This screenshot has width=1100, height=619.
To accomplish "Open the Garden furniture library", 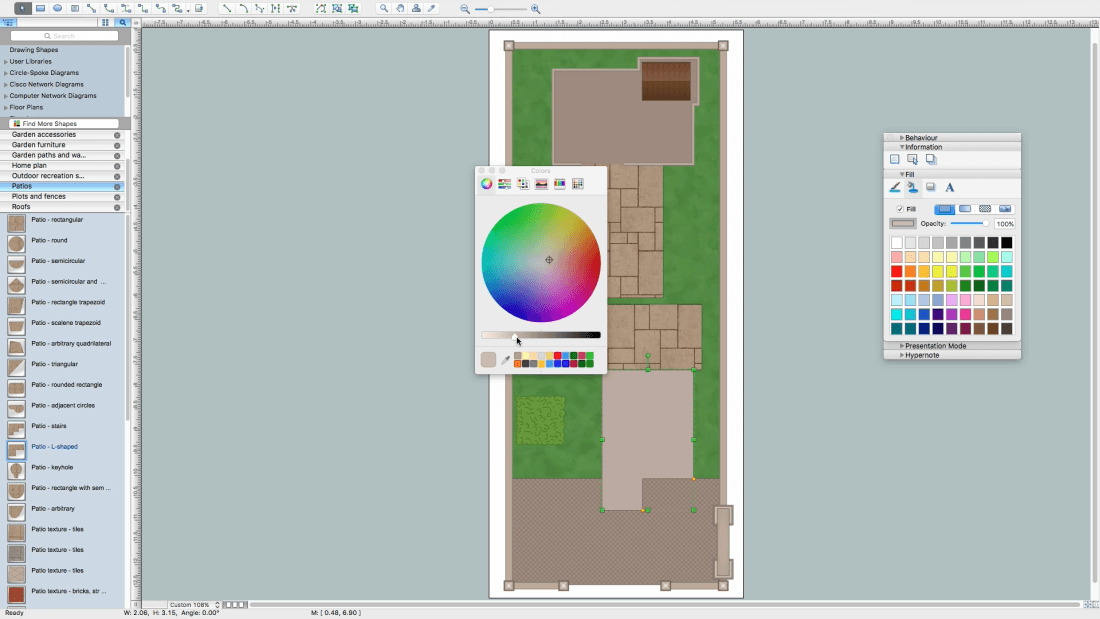I will [x=39, y=145].
